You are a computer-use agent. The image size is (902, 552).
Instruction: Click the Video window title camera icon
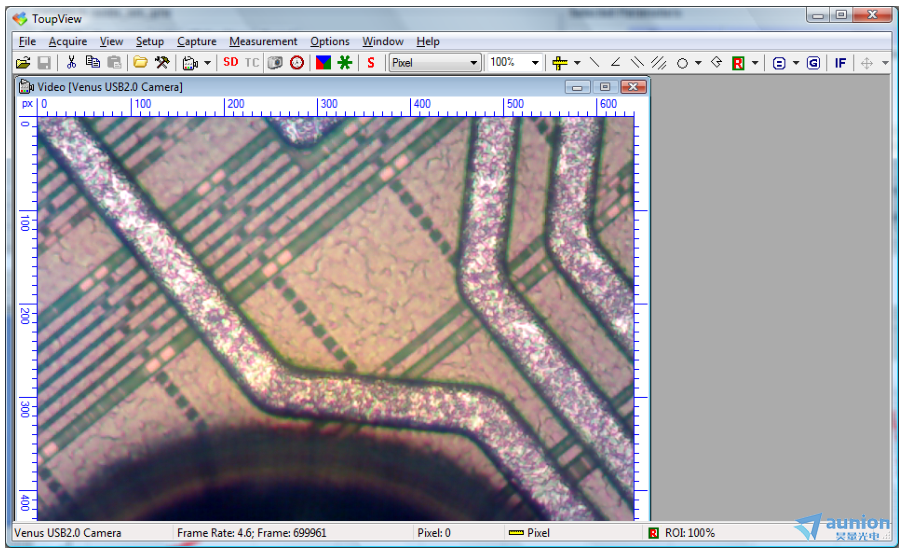coord(26,87)
